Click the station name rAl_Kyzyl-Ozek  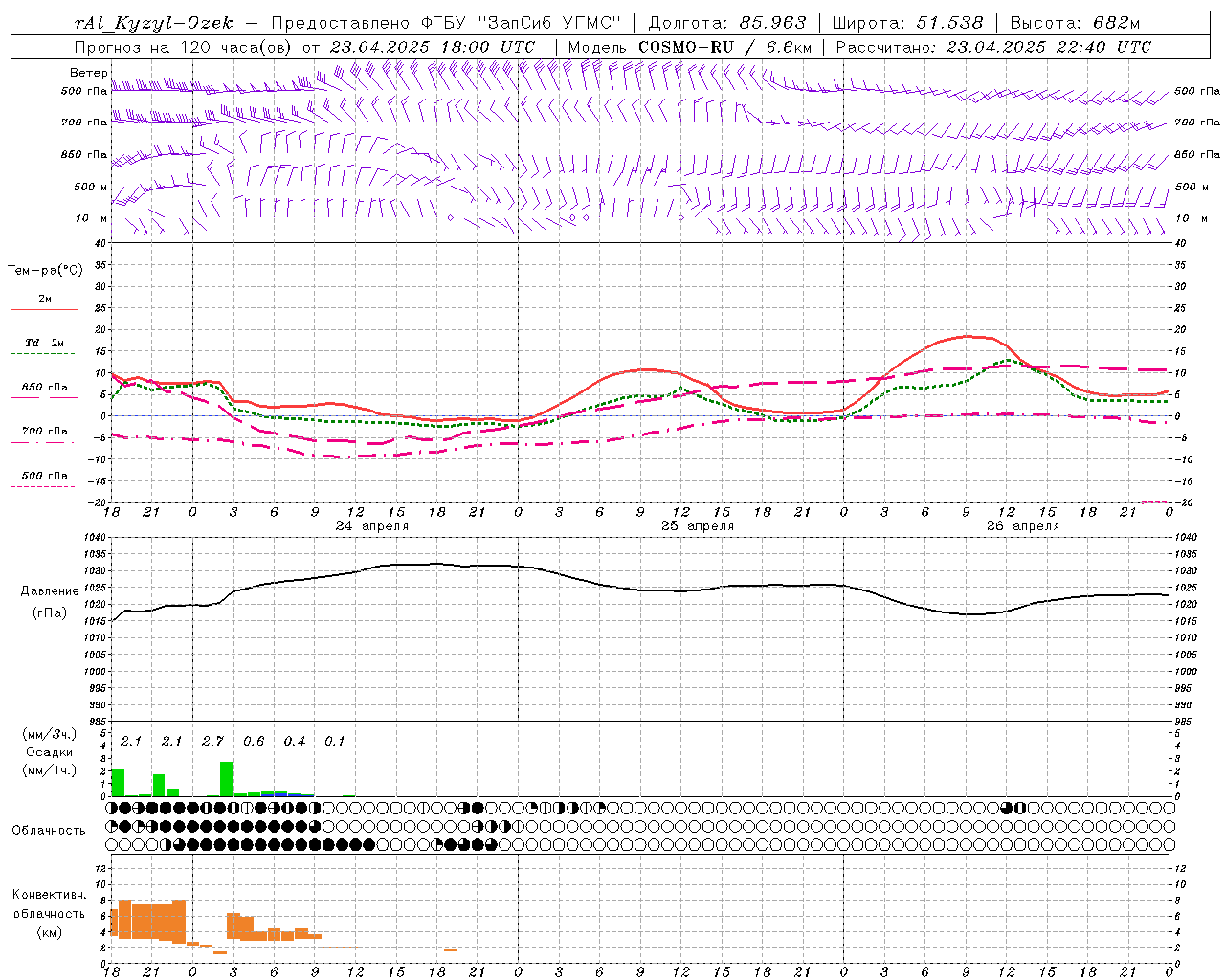point(153,23)
